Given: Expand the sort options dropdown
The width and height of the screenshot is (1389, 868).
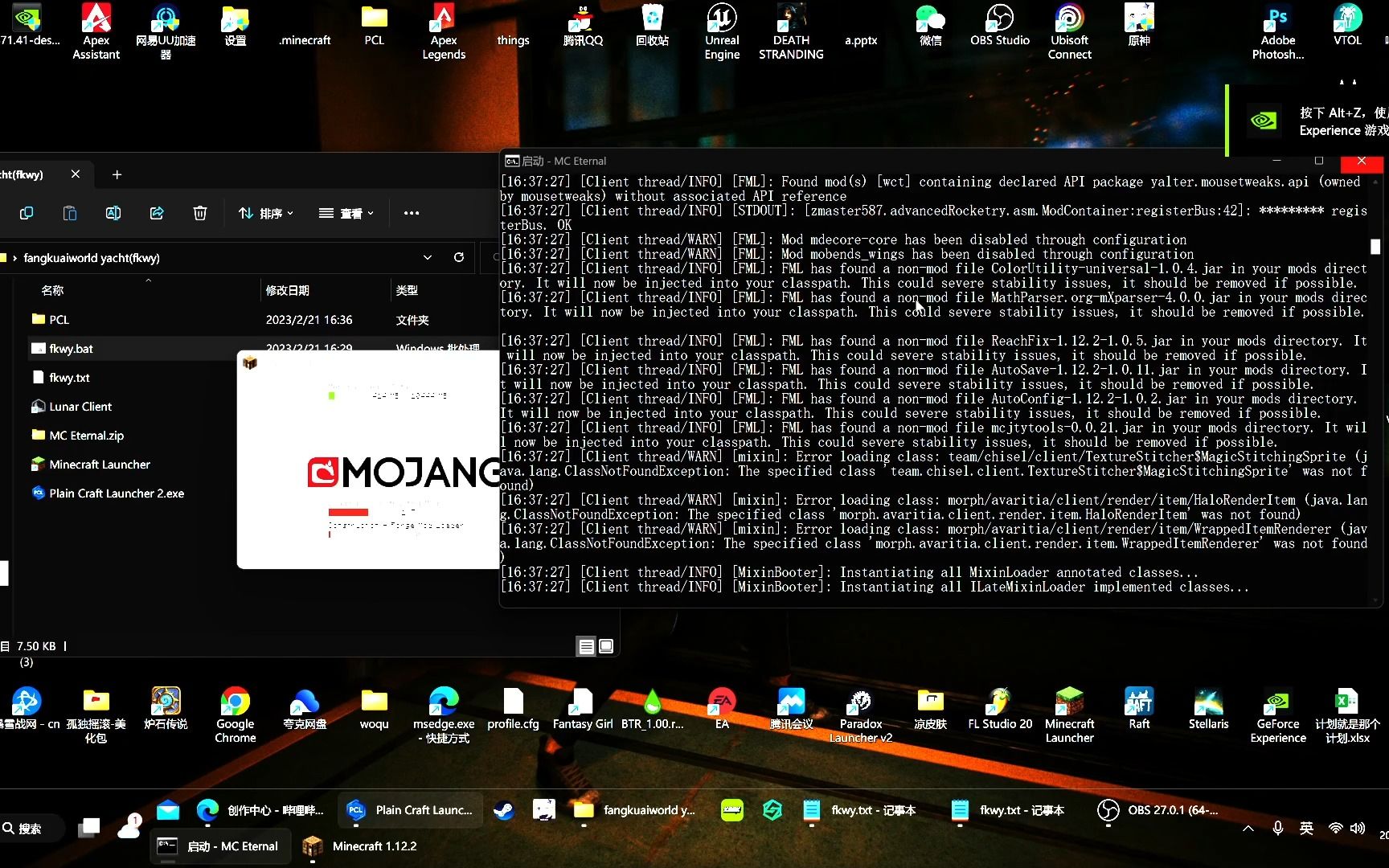Looking at the screenshot, I should (266, 213).
